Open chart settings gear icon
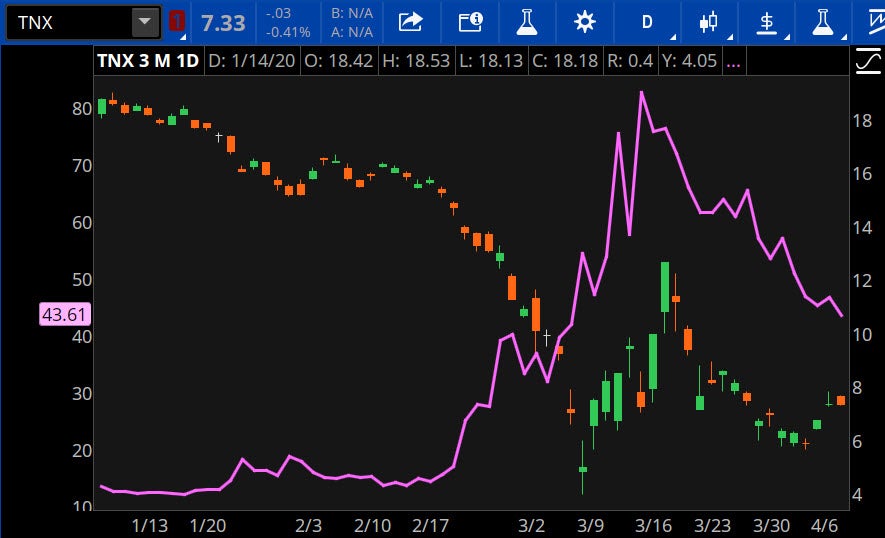885x538 pixels. click(x=585, y=22)
